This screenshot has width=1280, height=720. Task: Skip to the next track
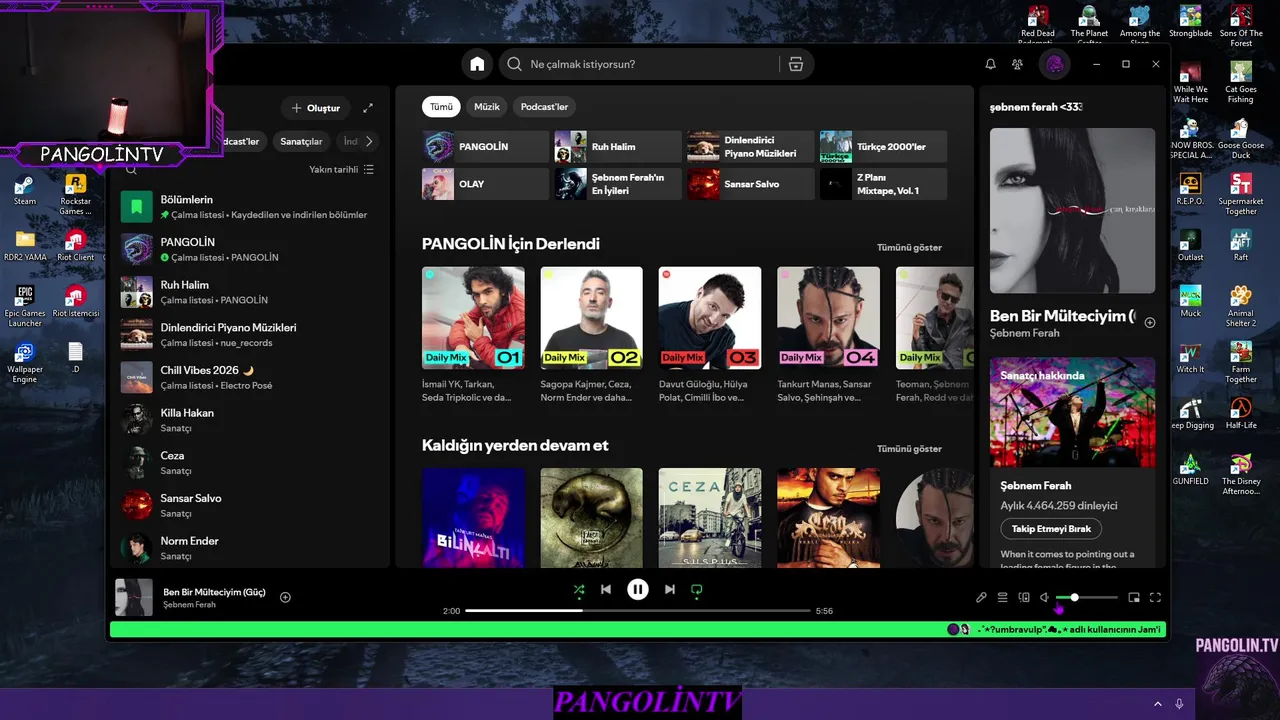click(670, 590)
